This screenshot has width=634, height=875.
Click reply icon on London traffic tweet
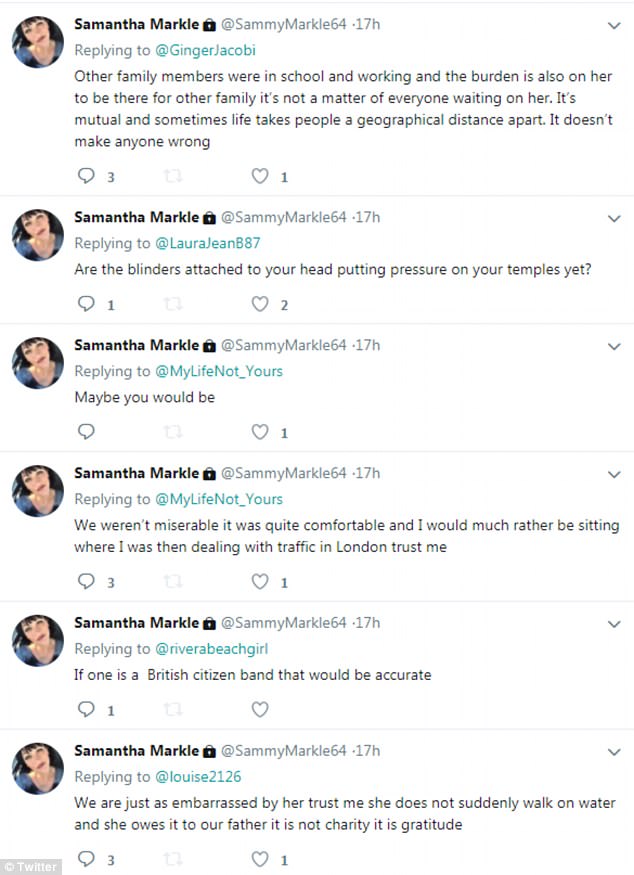coord(86,581)
